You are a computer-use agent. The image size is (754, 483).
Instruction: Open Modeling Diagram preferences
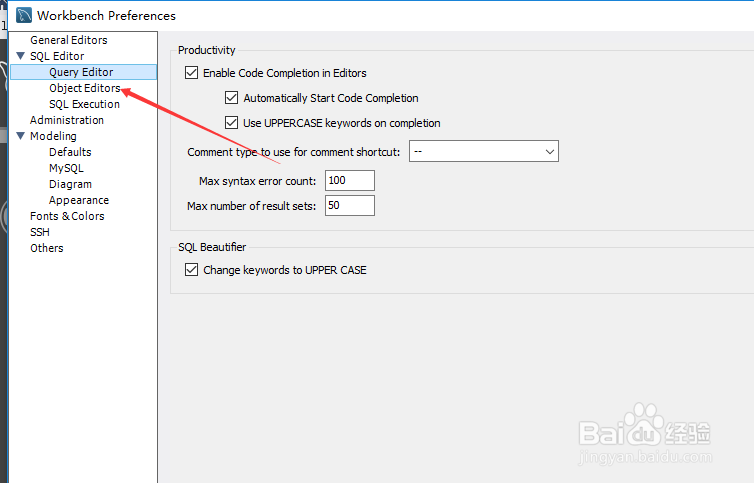[x=70, y=184]
